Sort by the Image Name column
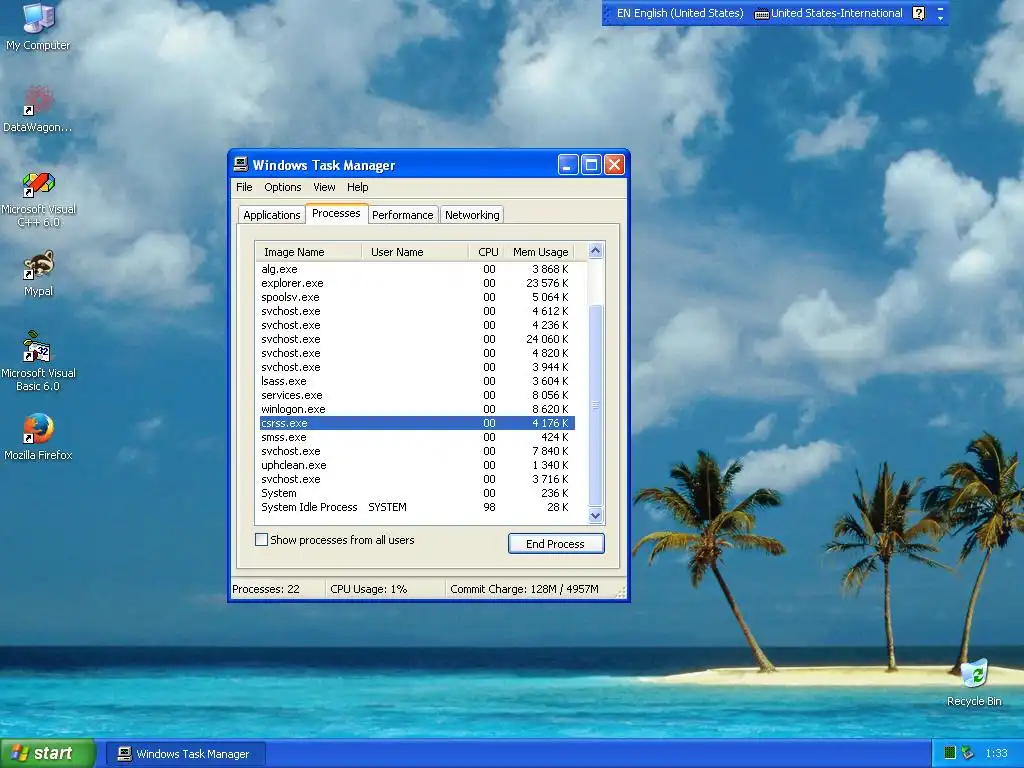Viewport: 1024px width, 768px height. coord(308,252)
